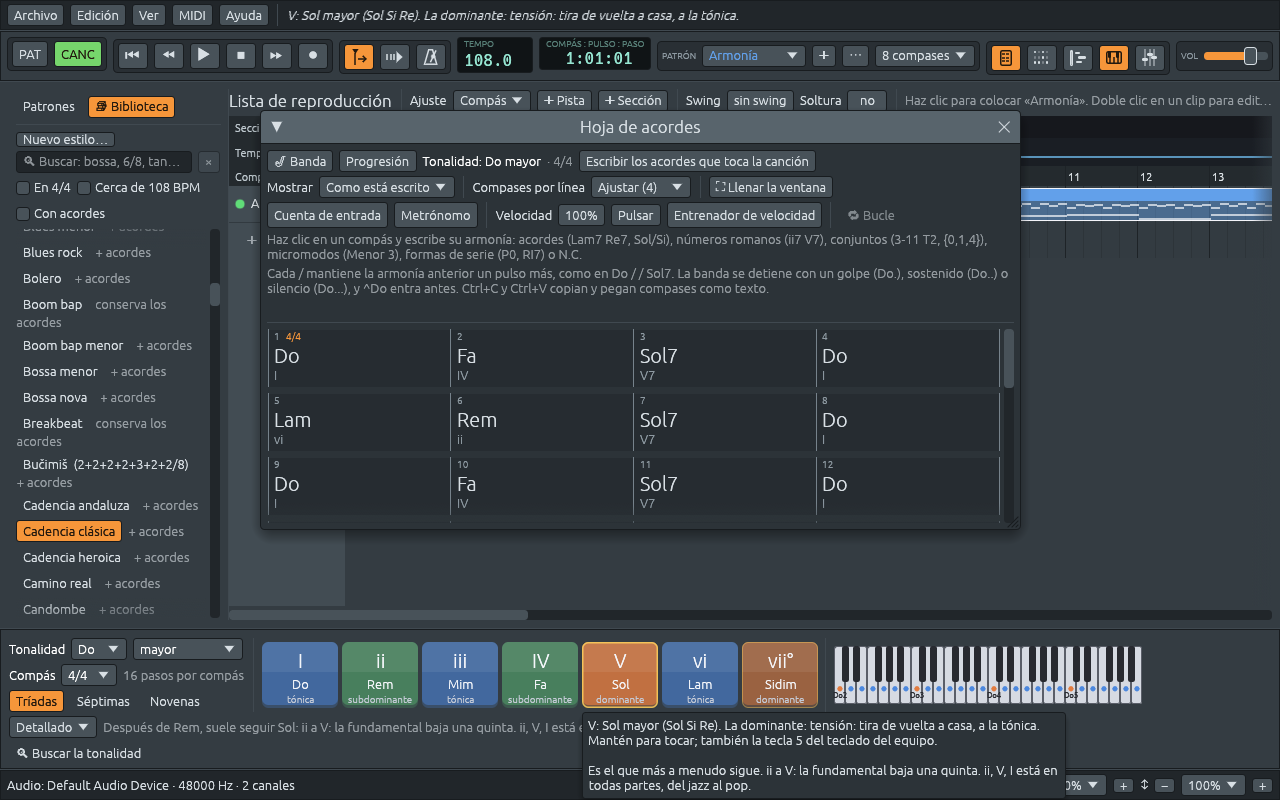Clear the library search with the x icon
Viewport: 1280px width, 800px height.
208,162
